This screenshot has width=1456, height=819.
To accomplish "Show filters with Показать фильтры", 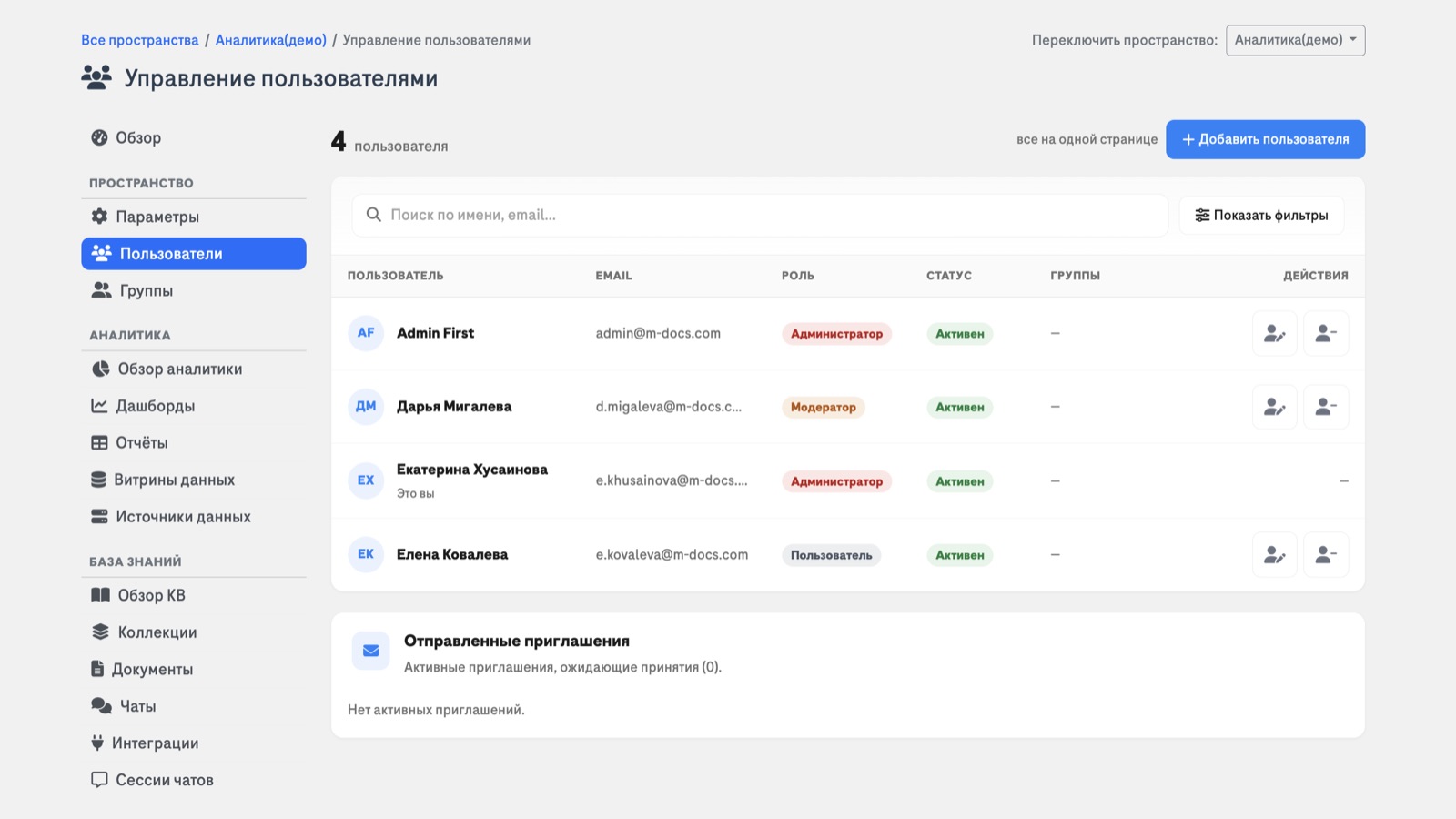I will click(x=1261, y=216).
